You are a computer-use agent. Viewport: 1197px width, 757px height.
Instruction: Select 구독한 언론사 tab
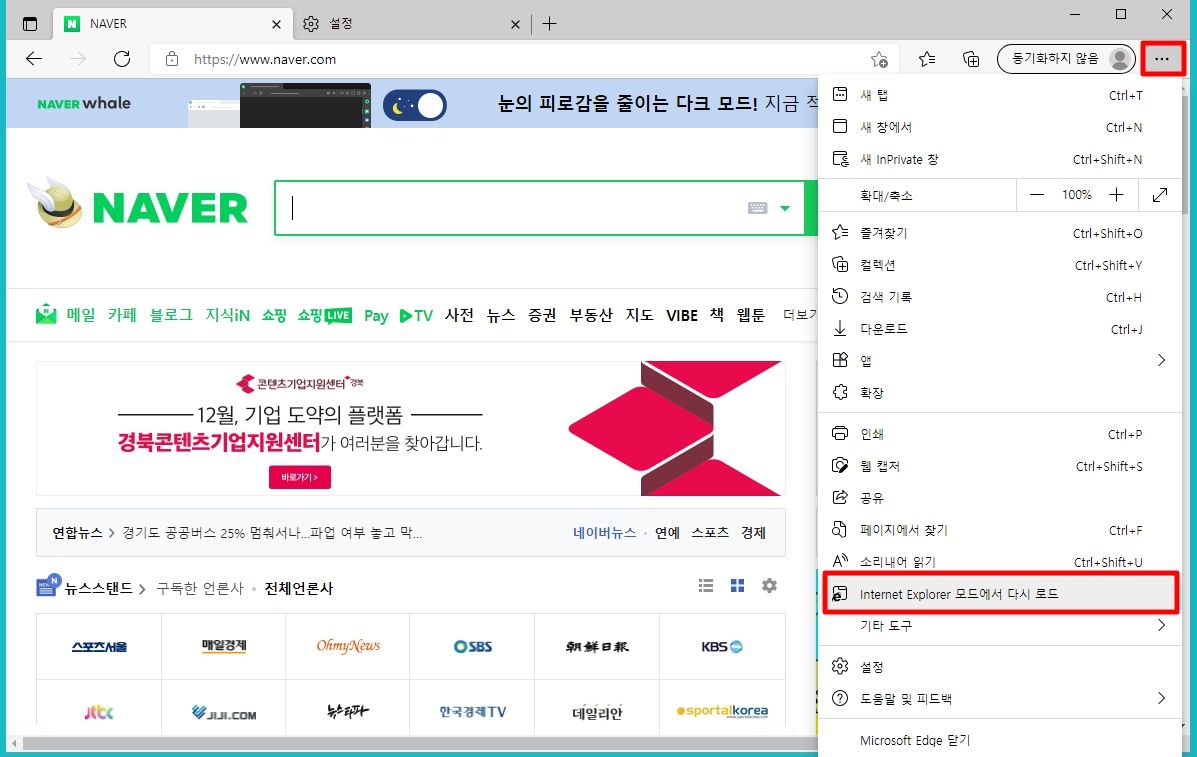pyautogui.click(x=200, y=588)
